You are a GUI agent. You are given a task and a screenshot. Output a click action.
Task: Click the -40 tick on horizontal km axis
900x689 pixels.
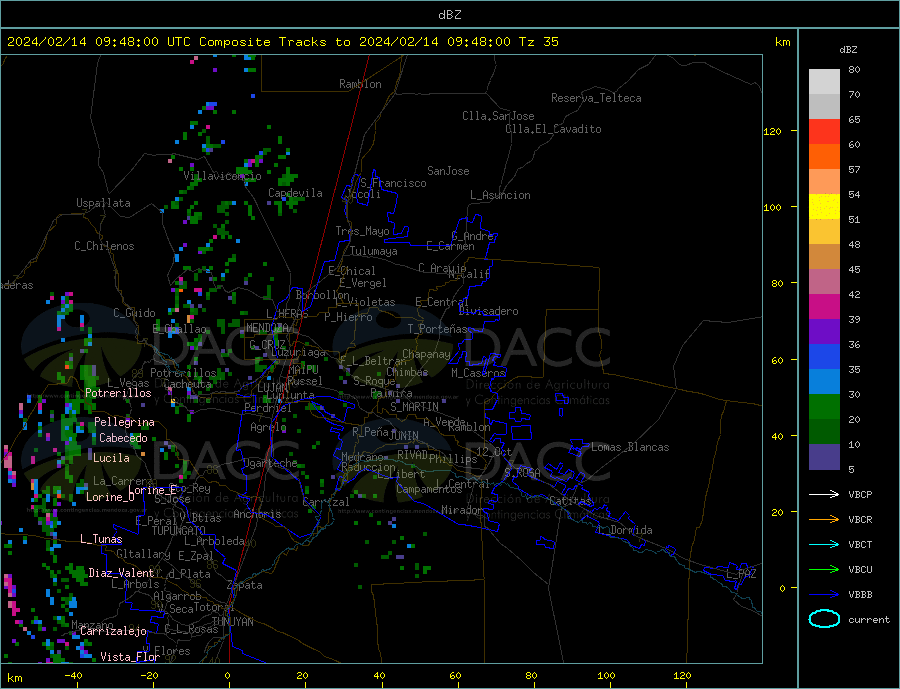tap(73, 675)
